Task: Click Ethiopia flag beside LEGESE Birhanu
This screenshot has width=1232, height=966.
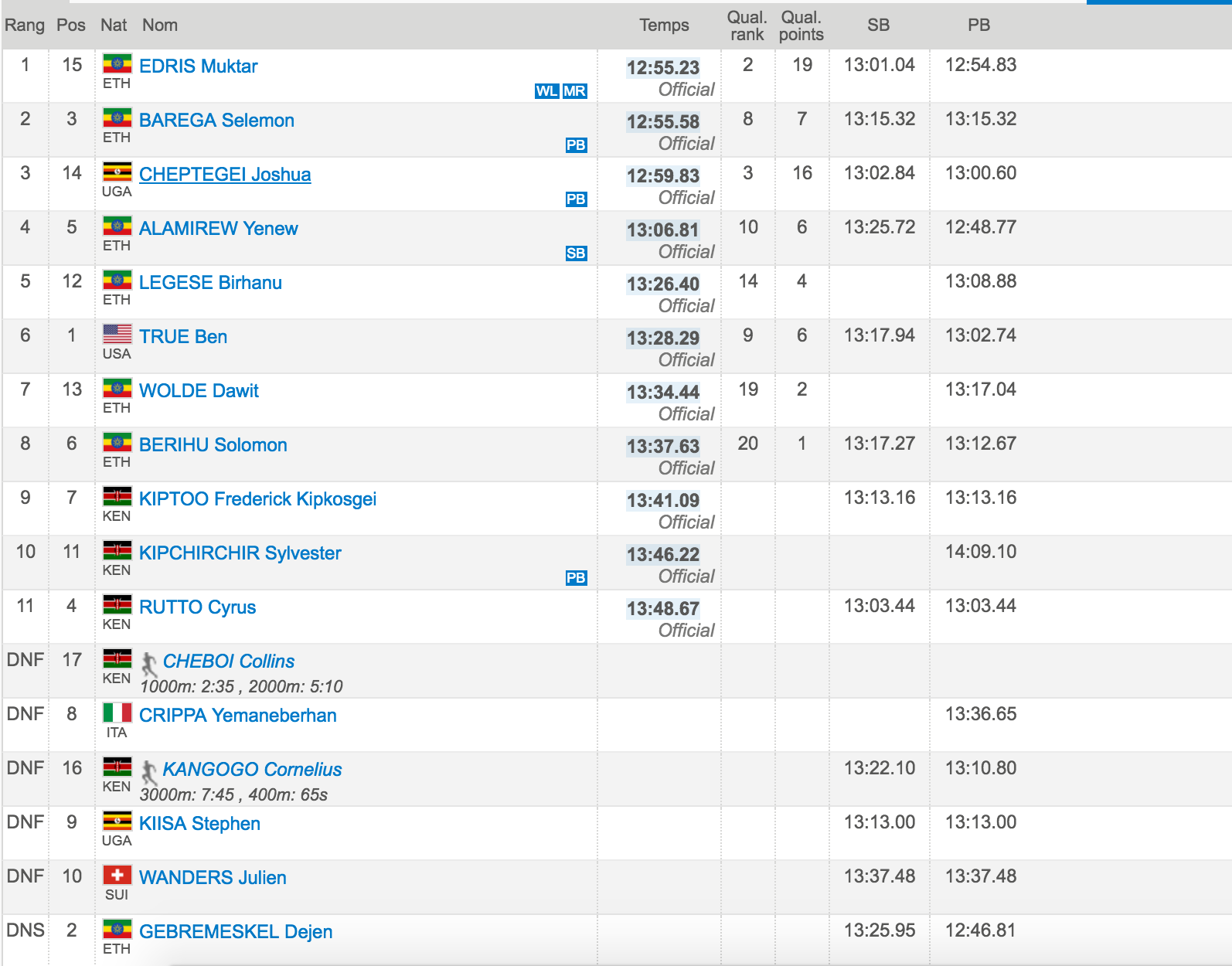Action: coord(117,280)
